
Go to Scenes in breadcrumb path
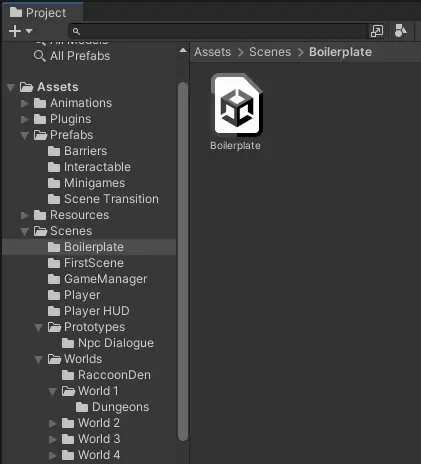click(x=270, y=52)
